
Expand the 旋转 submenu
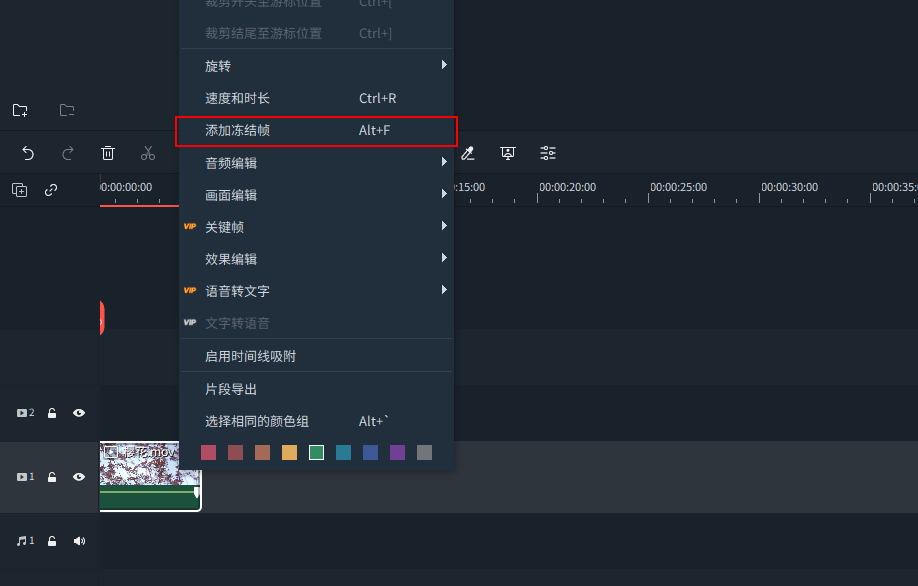(x=316, y=66)
